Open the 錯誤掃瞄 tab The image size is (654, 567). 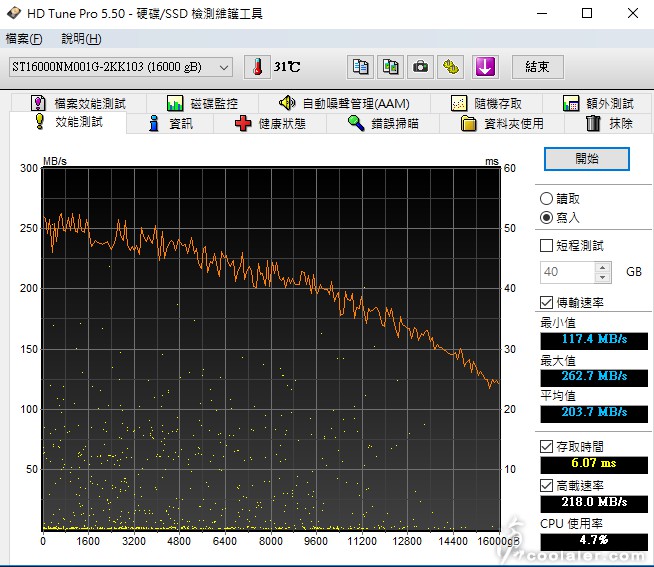click(x=383, y=124)
